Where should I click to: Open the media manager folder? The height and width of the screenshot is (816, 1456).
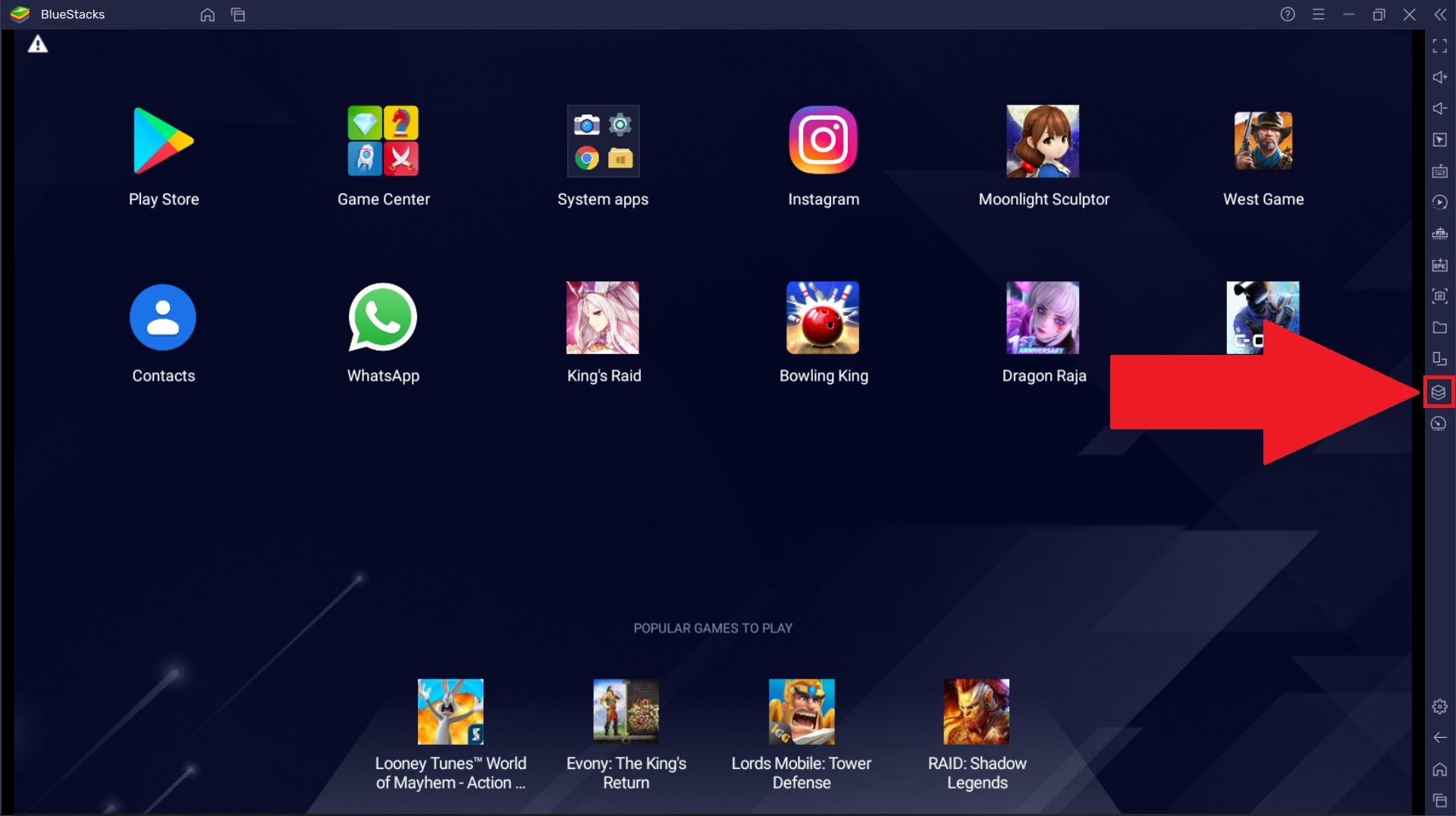pyautogui.click(x=1439, y=328)
